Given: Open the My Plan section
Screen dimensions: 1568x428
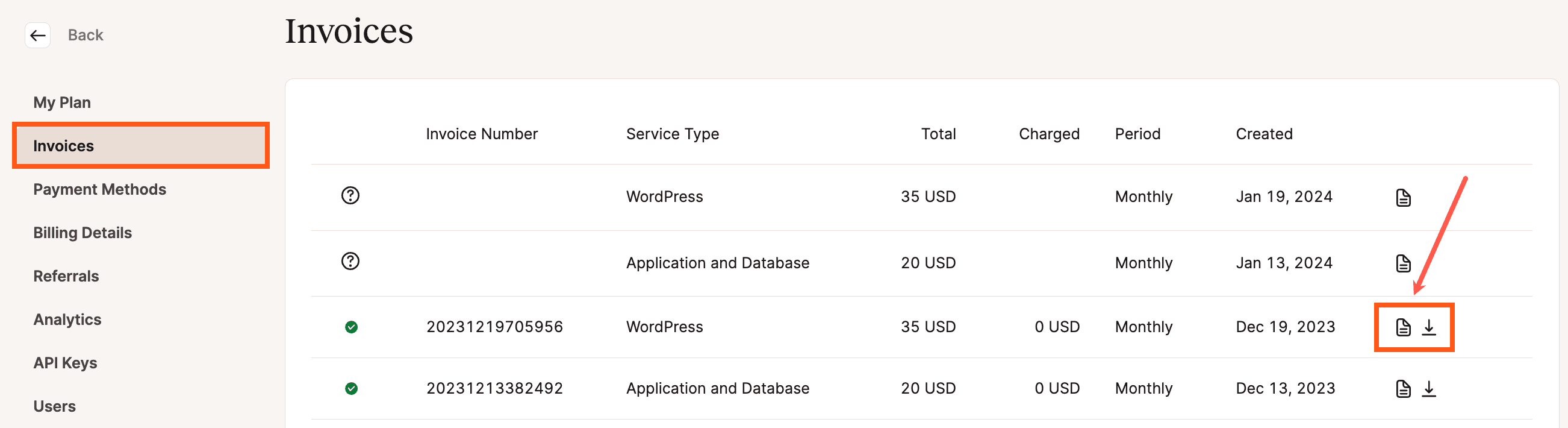Looking at the screenshot, I should (x=62, y=102).
